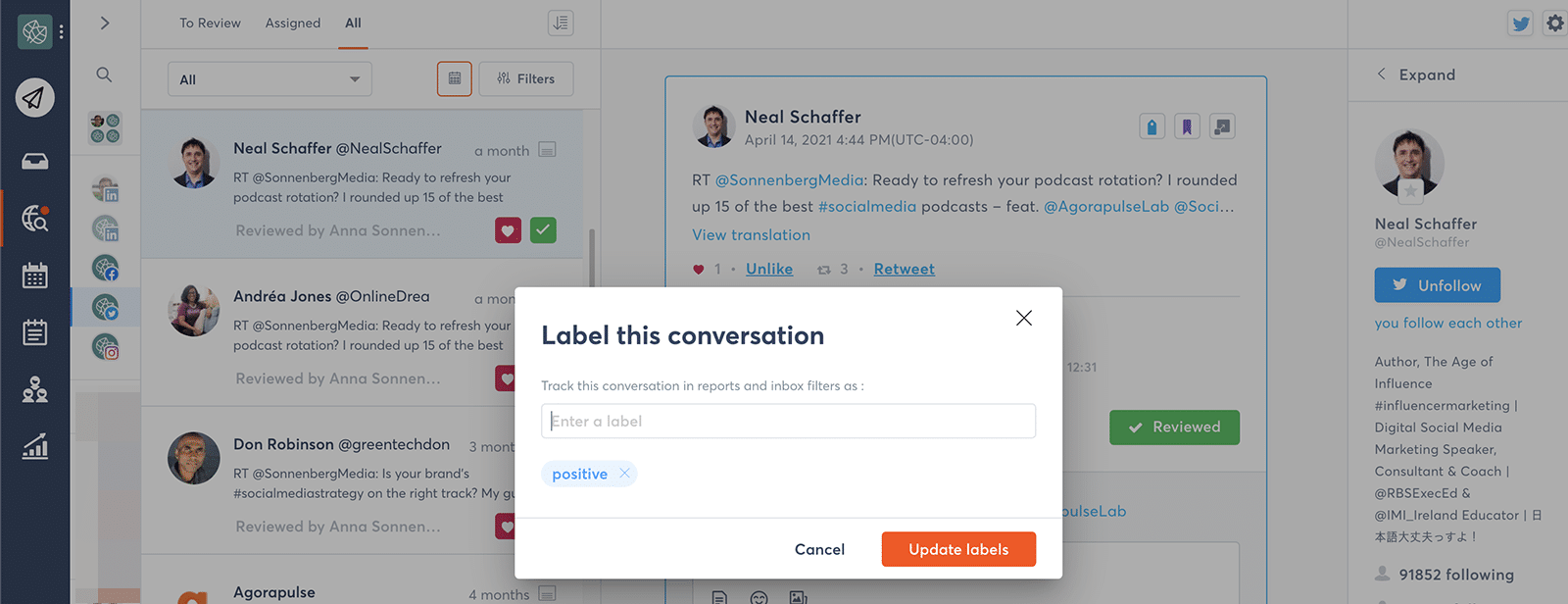
Task: Expand the left sidebar chevron
Action: click(105, 23)
